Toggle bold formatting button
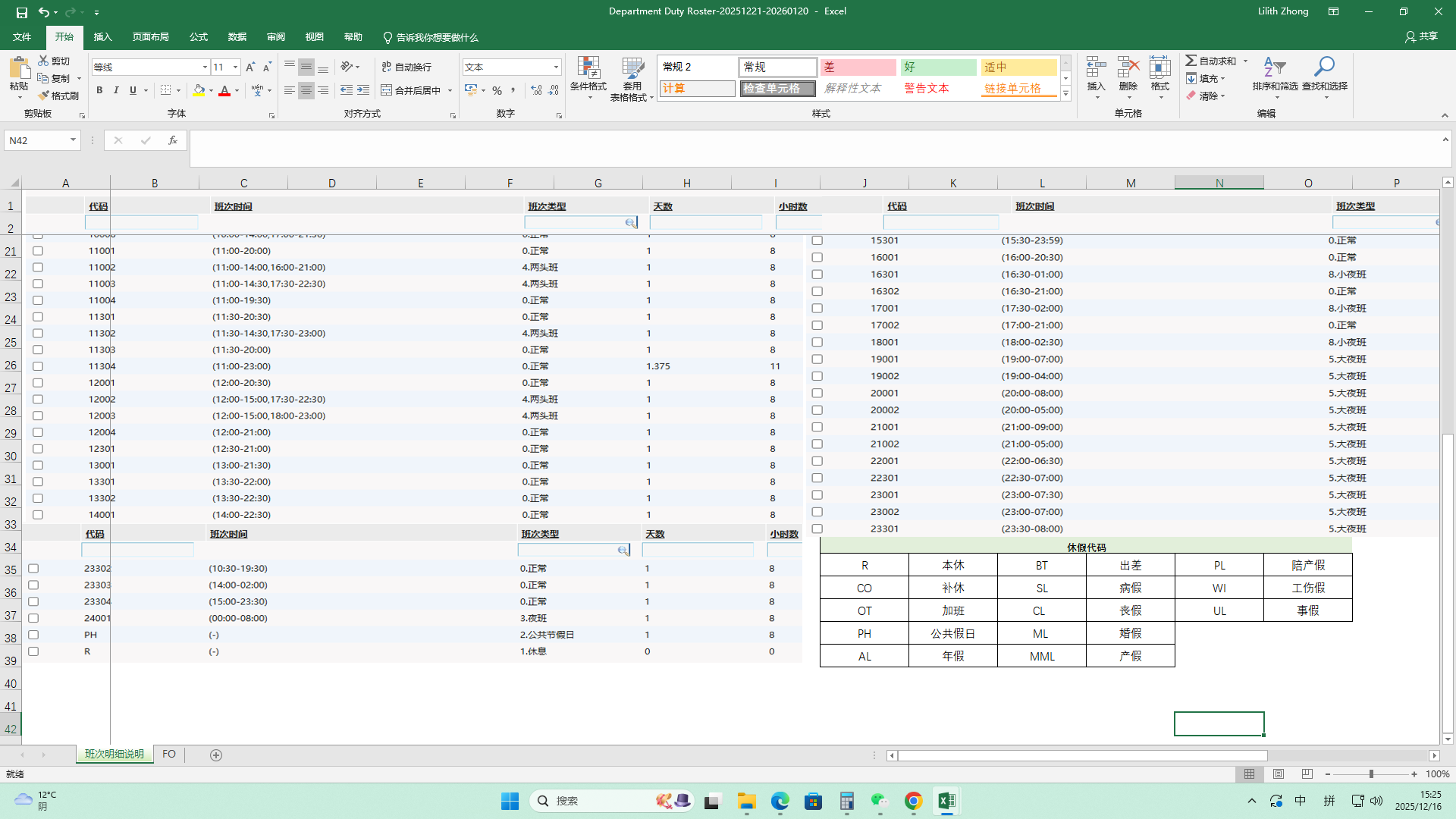 click(x=99, y=90)
